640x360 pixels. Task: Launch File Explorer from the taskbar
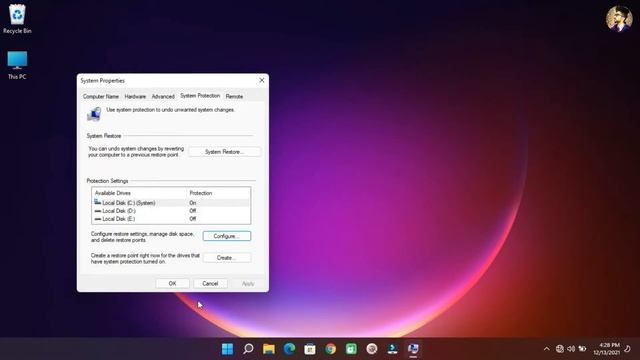tap(269, 349)
